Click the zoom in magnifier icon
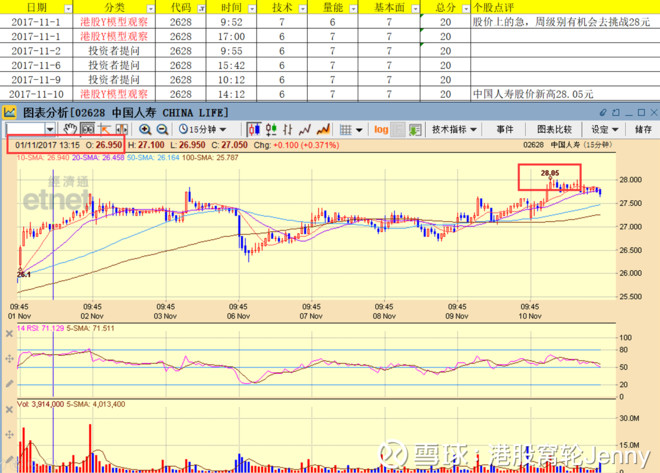This screenshot has height=473, width=660. pos(145,129)
